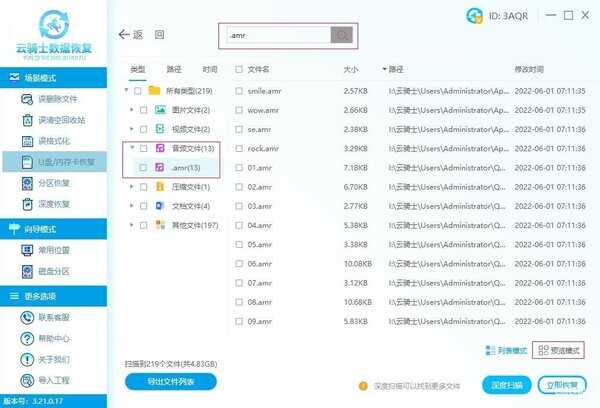600x408 pixels.
Task: Click 联系客服 phone icon
Action: coord(27,317)
